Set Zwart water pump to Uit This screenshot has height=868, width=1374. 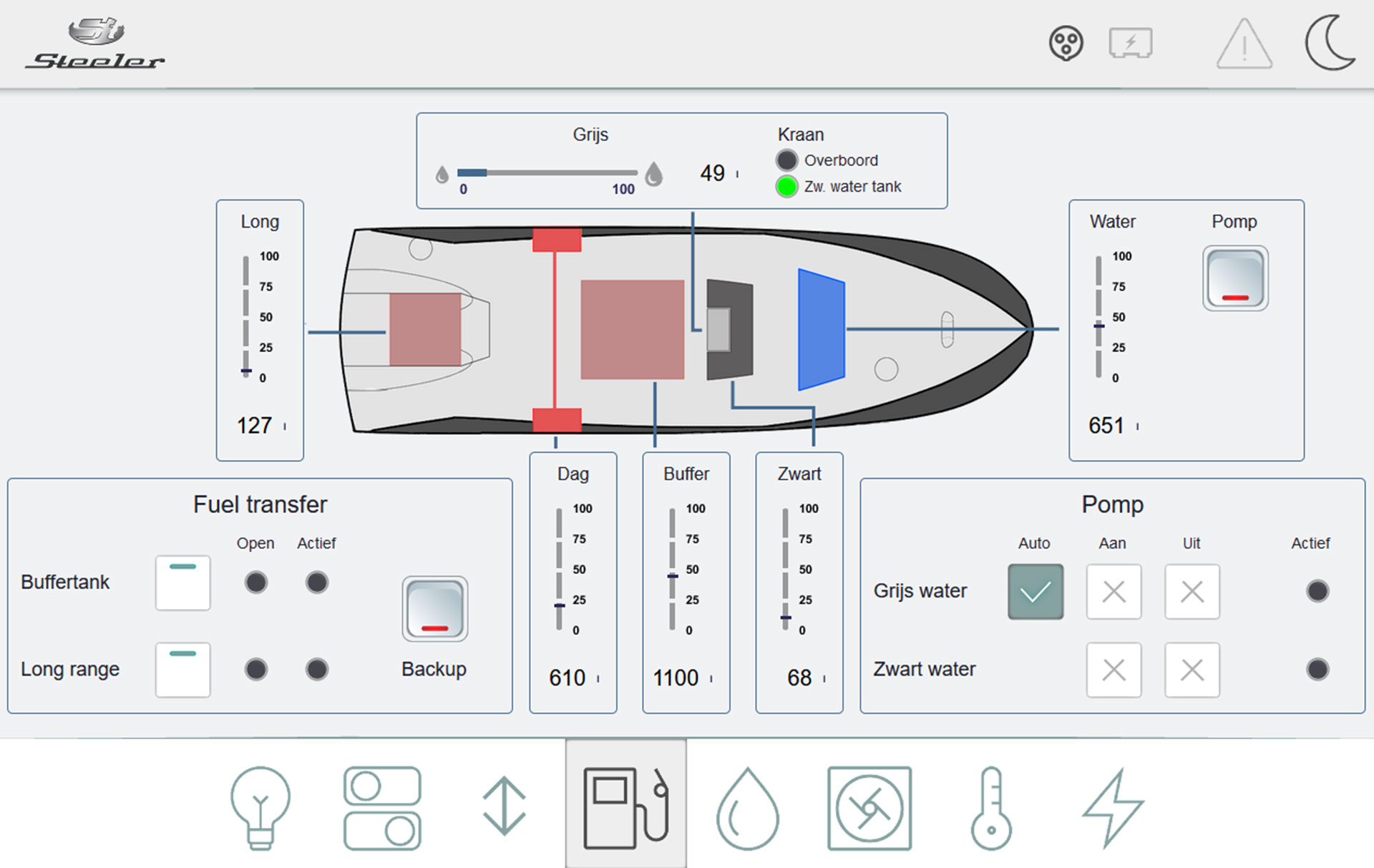pyautogui.click(x=1192, y=670)
